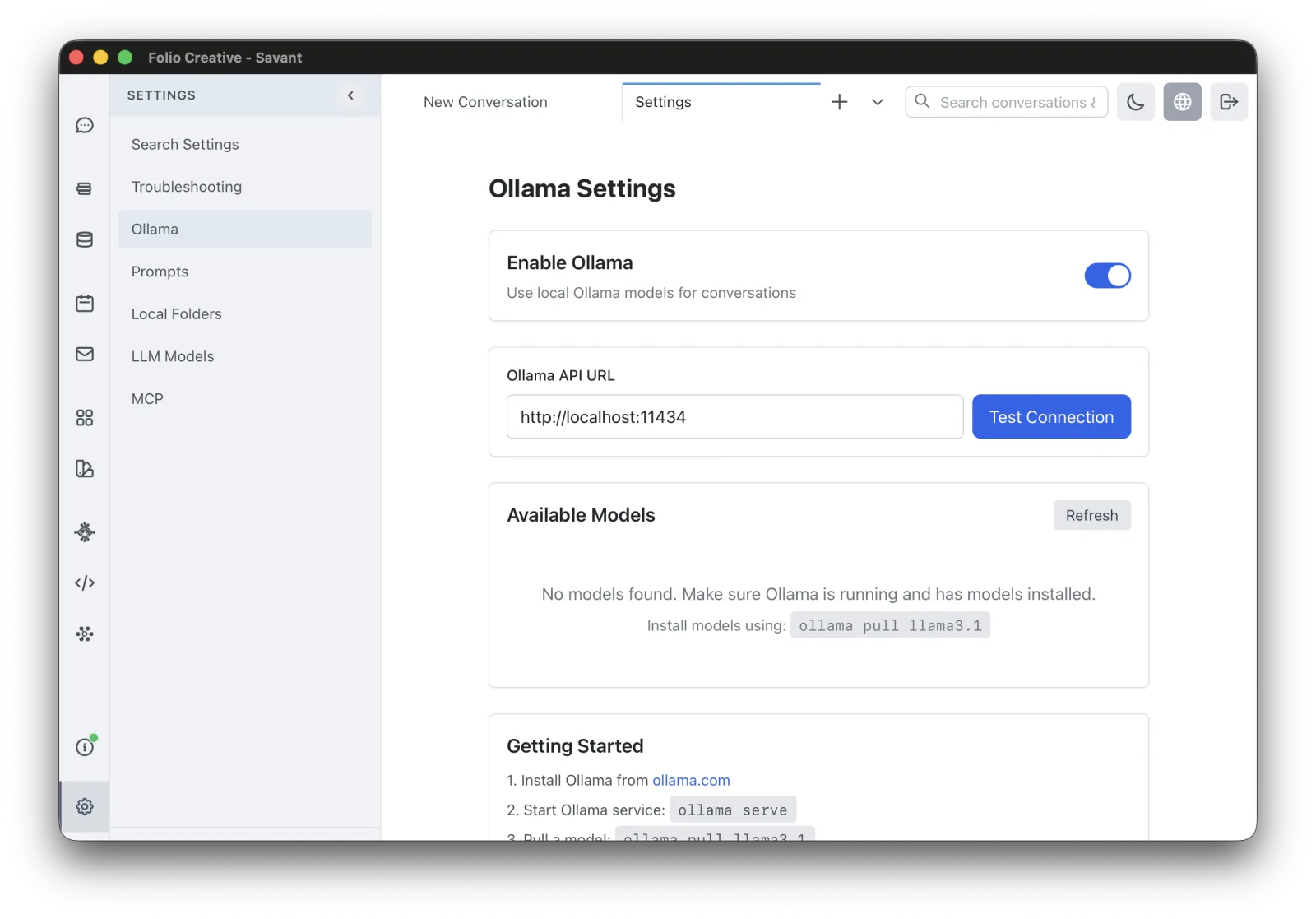Click the 'No models found' message
1316x919 pixels.
(x=818, y=594)
